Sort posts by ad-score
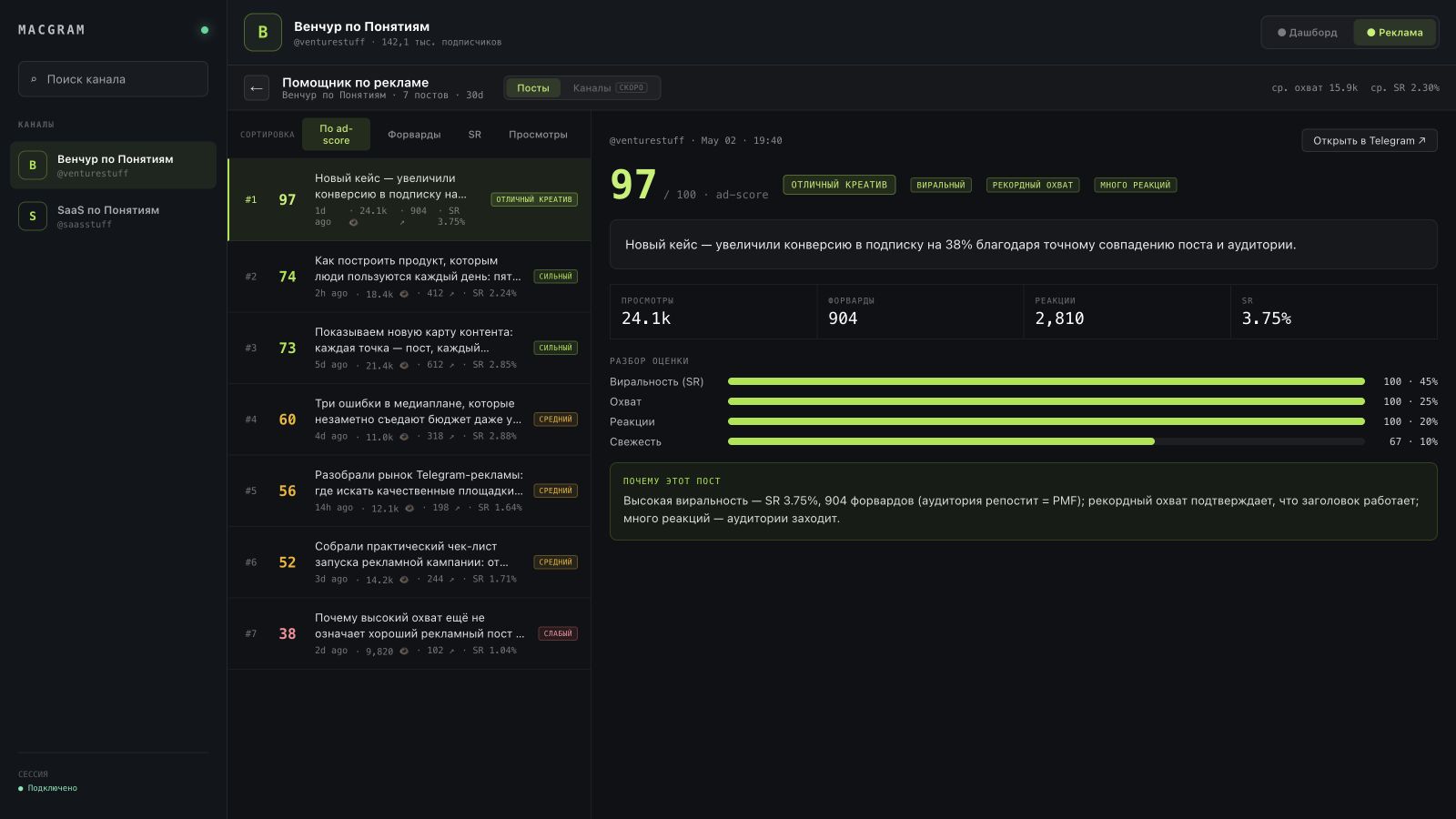This screenshot has width=1456, height=819. 336,135
